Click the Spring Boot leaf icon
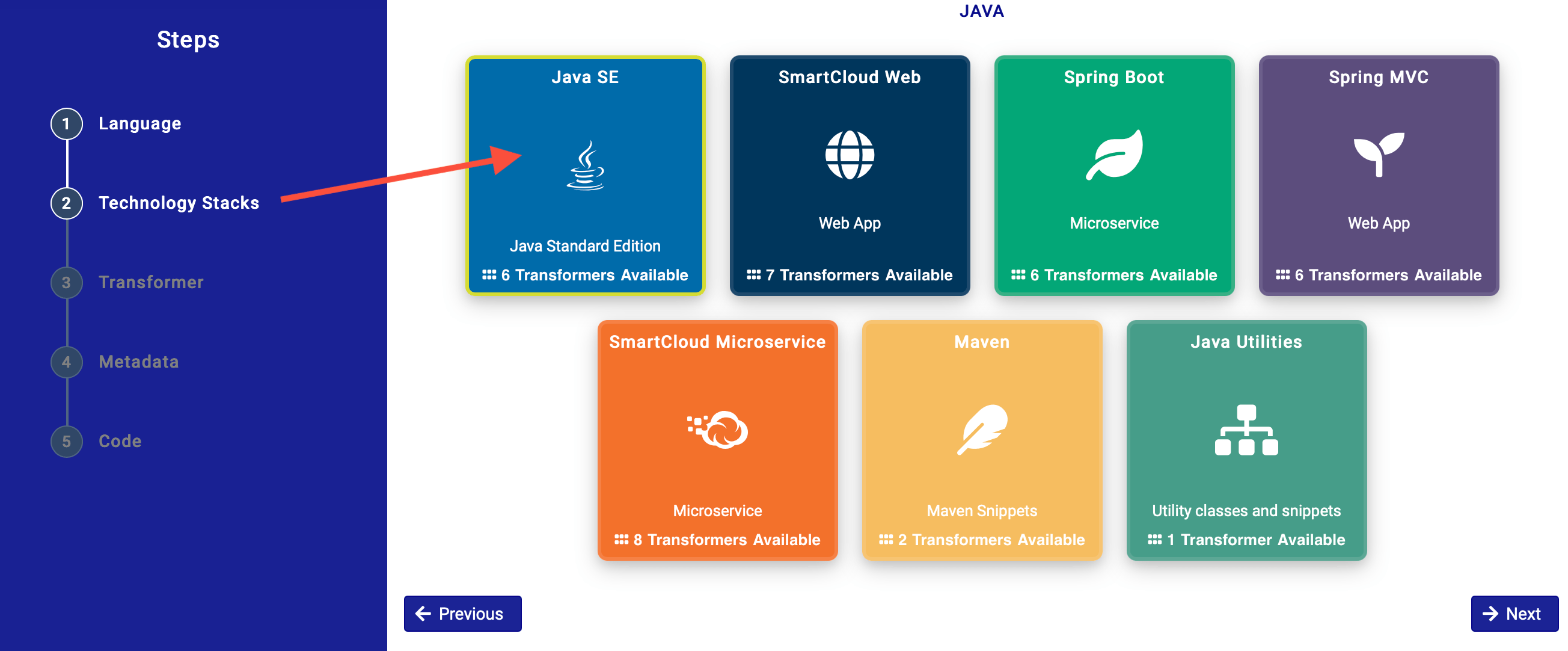Screen dimensions: 1568x651 tap(1114, 155)
